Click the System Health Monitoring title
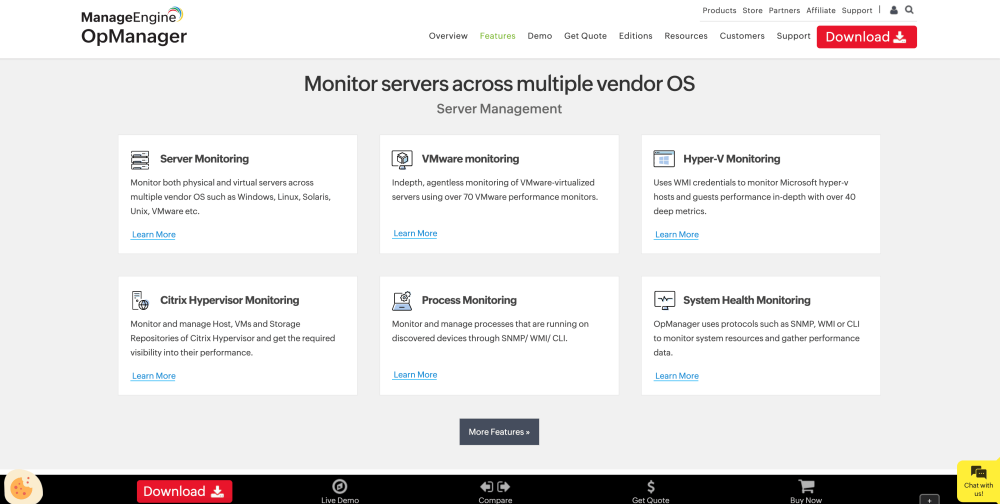 pyautogui.click(x=747, y=300)
